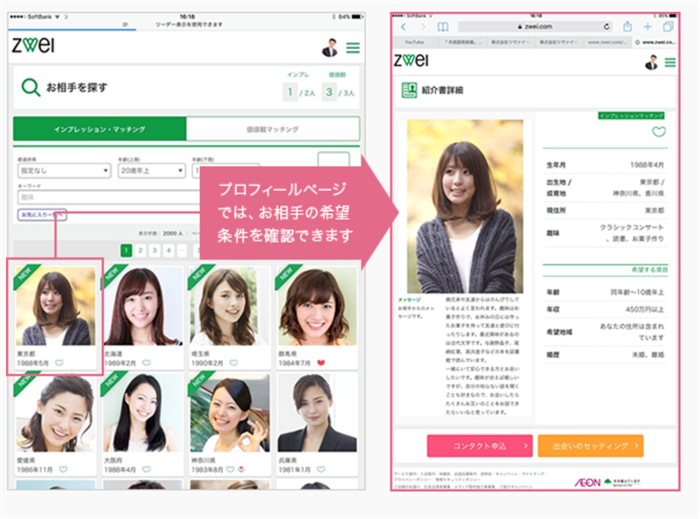Screen dimensions: 700x519
Task: Add new Safari tab with plus icon
Action: pos(647,27)
